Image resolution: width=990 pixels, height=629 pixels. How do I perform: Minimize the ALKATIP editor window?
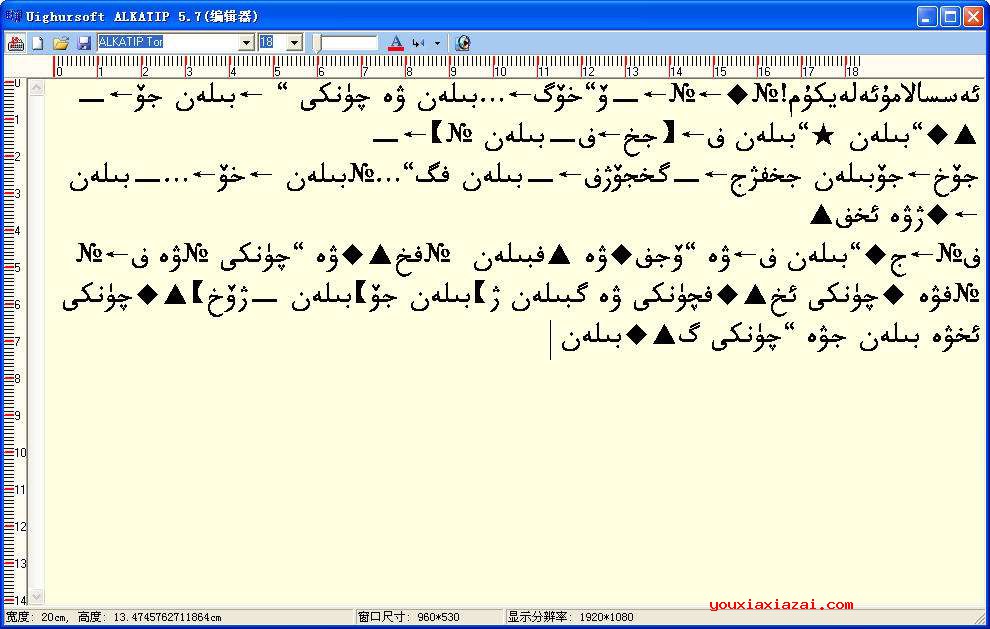click(928, 15)
